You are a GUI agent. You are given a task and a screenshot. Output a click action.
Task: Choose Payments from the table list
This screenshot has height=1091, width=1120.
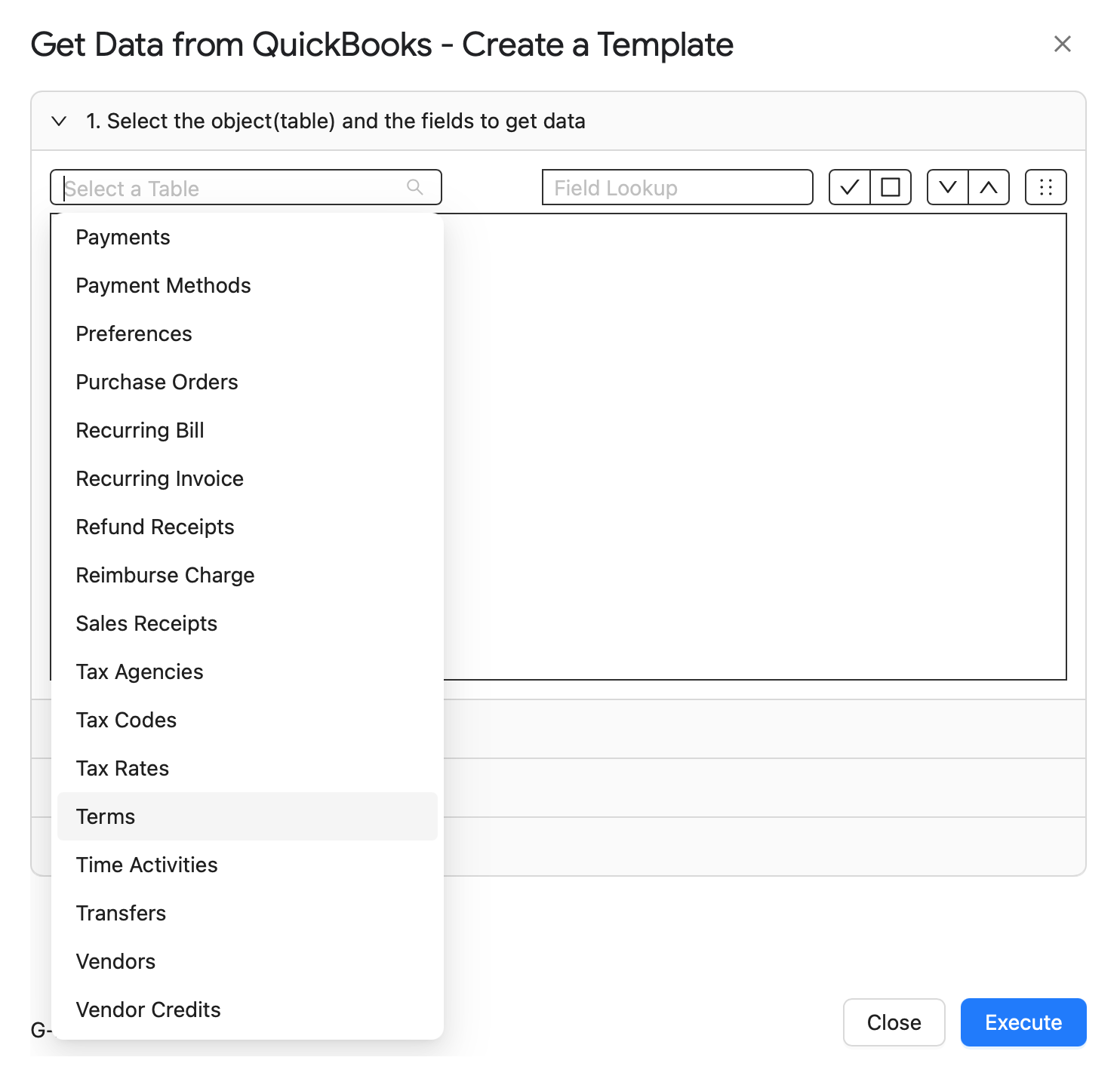tap(248, 237)
